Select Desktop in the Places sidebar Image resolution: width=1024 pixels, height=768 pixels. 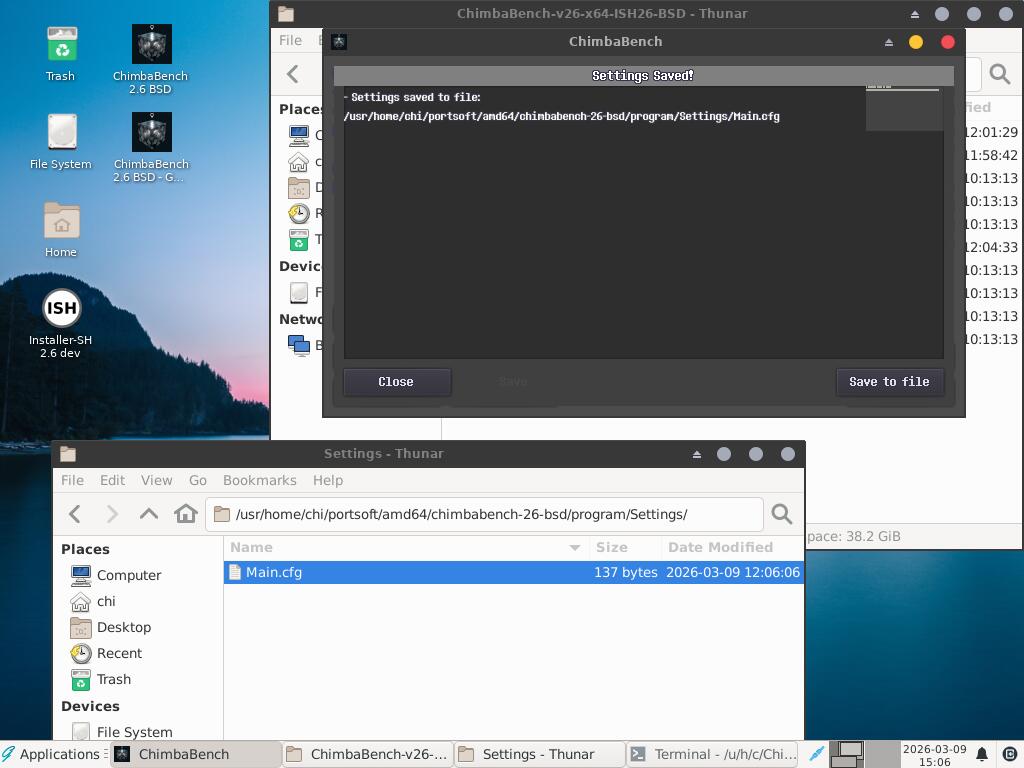(123, 627)
